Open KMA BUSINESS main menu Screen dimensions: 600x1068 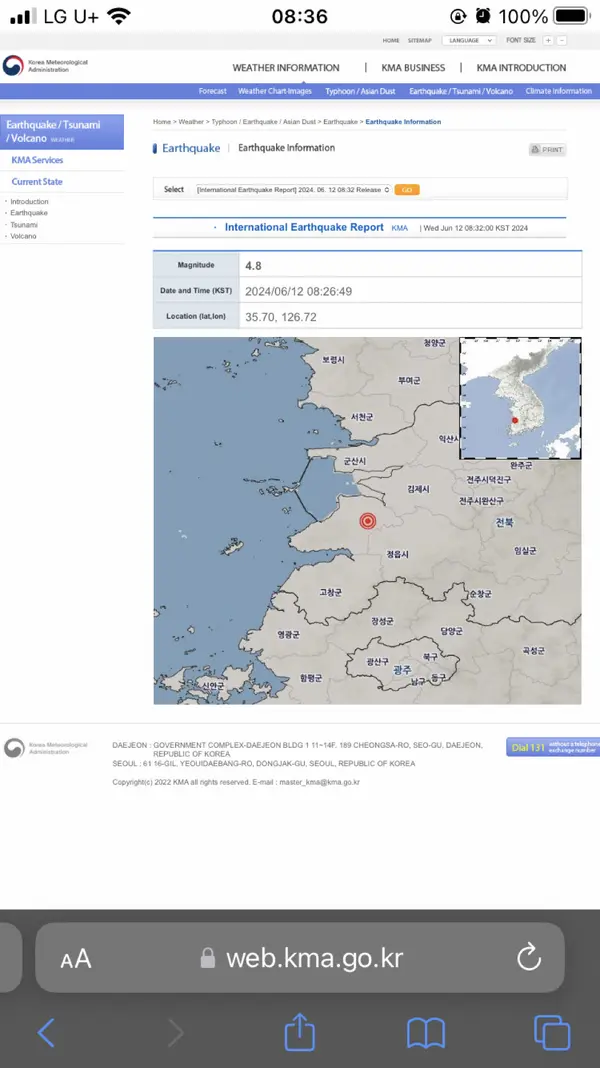(413, 67)
